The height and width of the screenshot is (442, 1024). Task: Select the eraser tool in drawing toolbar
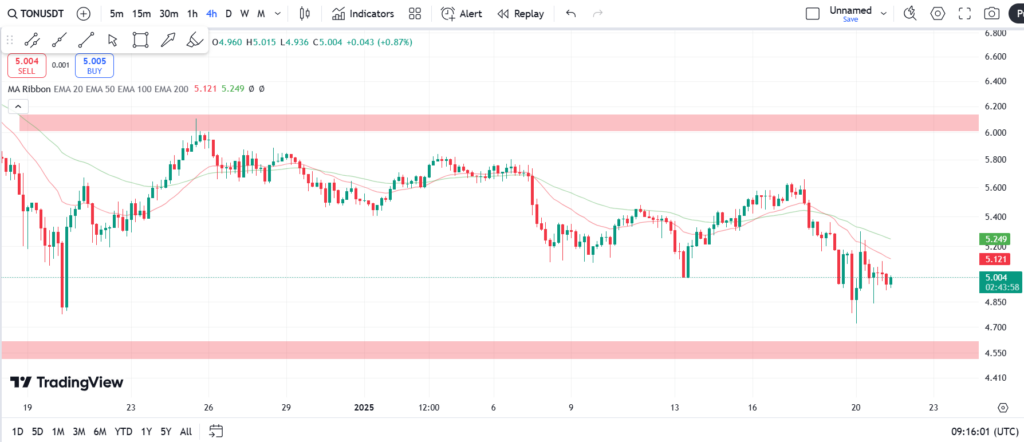click(x=196, y=40)
